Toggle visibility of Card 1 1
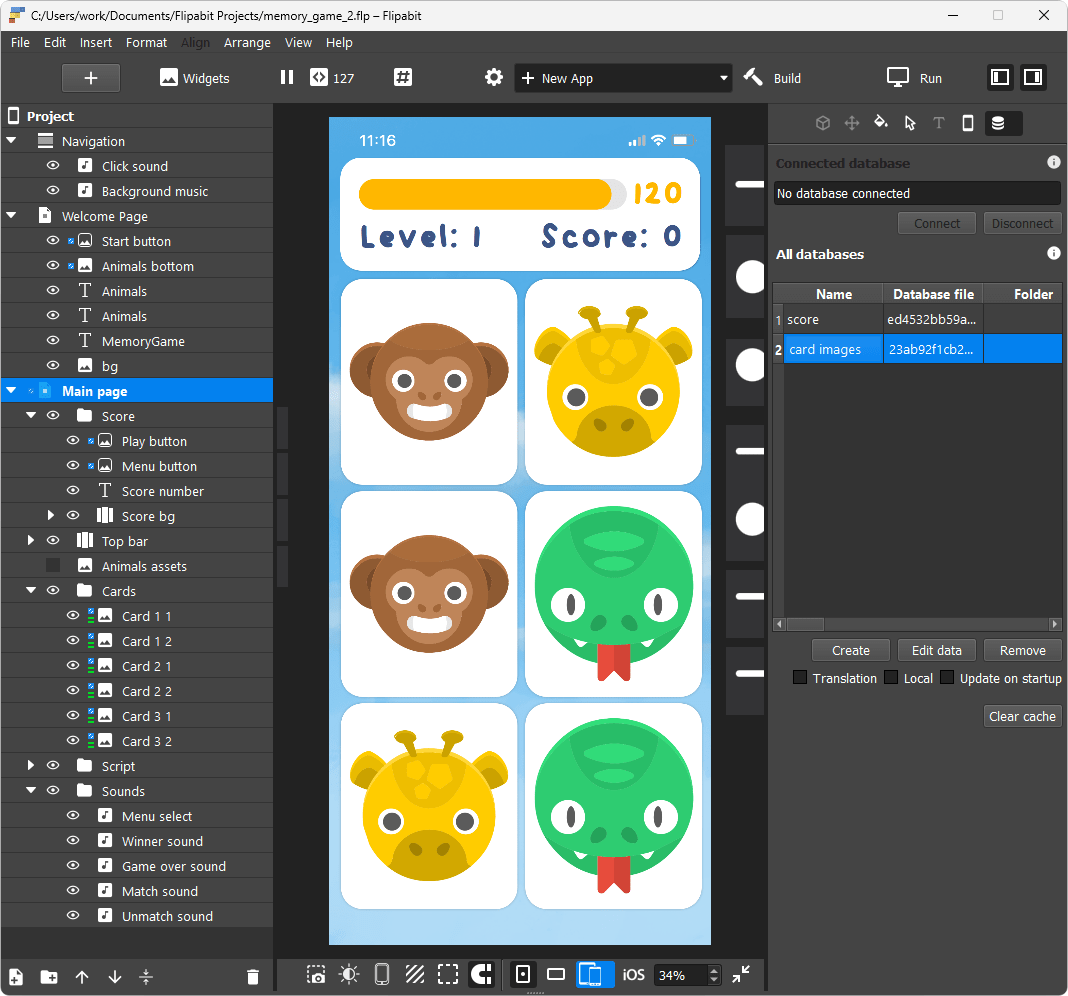This screenshot has height=996, width=1068. click(x=72, y=616)
